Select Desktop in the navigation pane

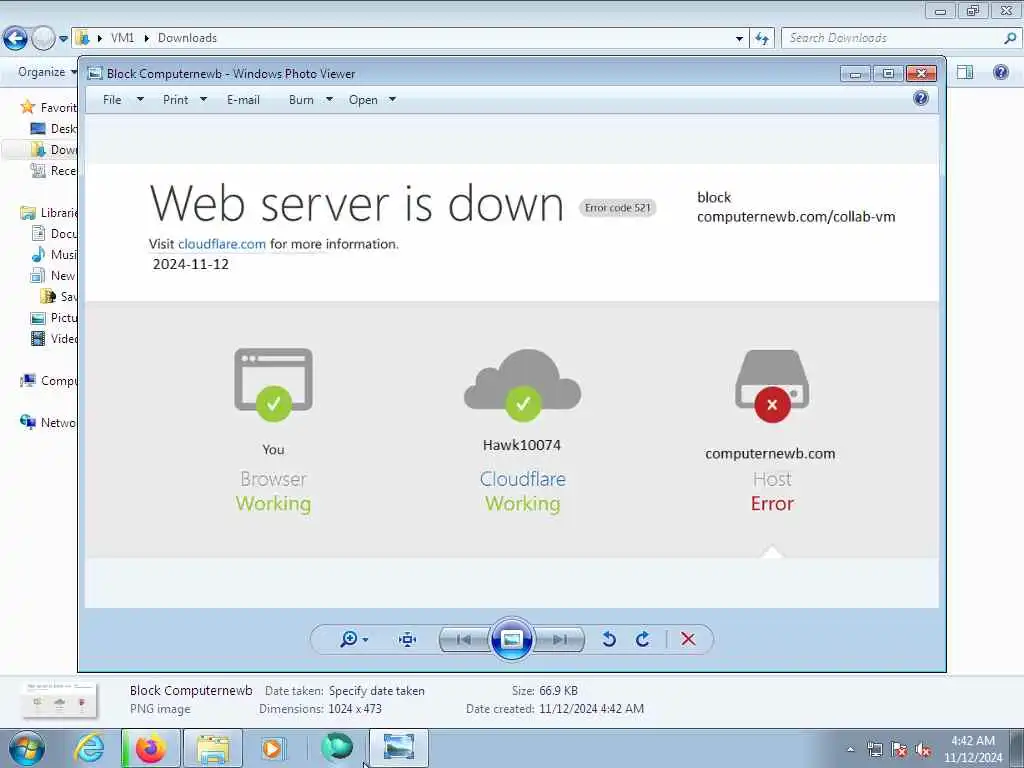tap(54, 129)
